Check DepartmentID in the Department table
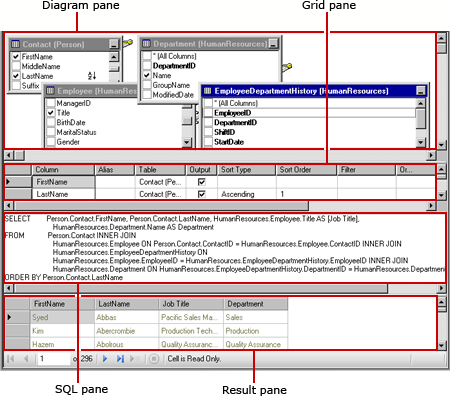 (147, 66)
